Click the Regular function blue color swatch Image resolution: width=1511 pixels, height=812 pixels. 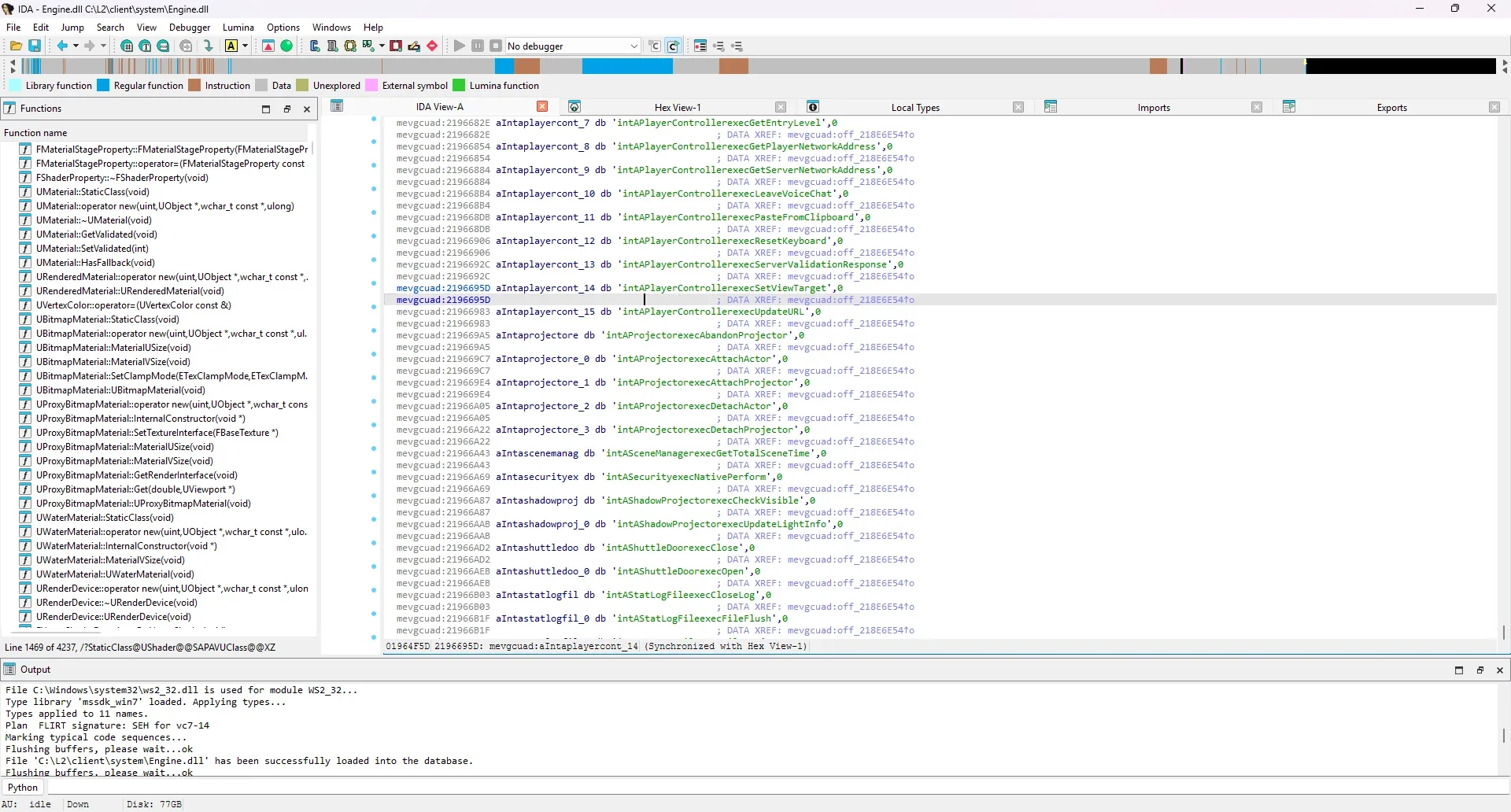(x=103, y=86)
